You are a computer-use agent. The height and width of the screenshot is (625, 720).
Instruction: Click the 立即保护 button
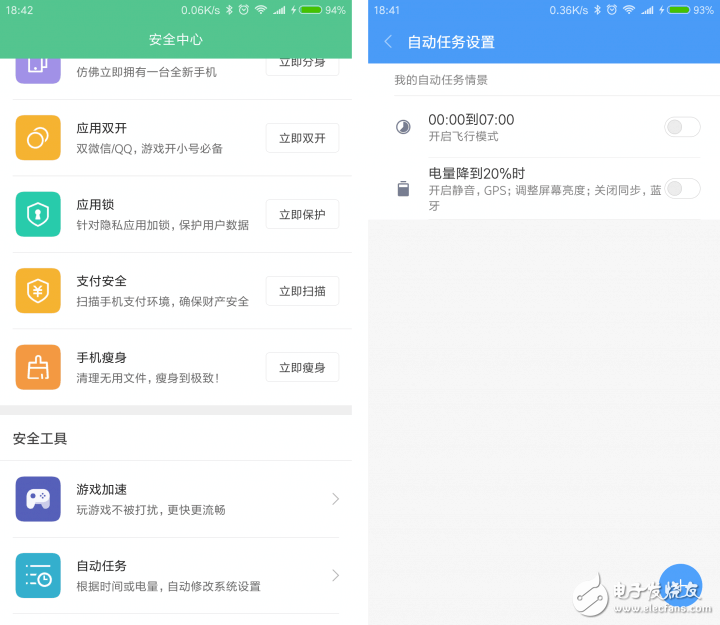click(302, 214)
